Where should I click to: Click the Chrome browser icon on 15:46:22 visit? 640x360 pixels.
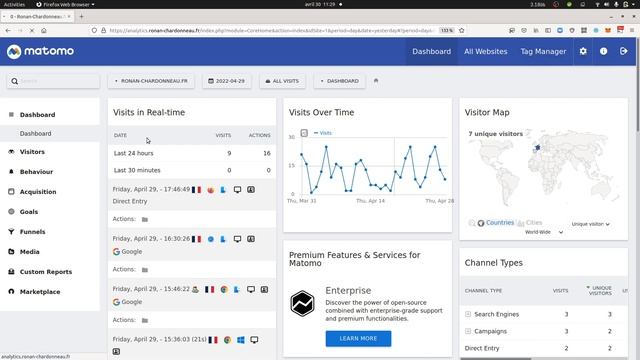pyautogui.click(x=224, y=289)
